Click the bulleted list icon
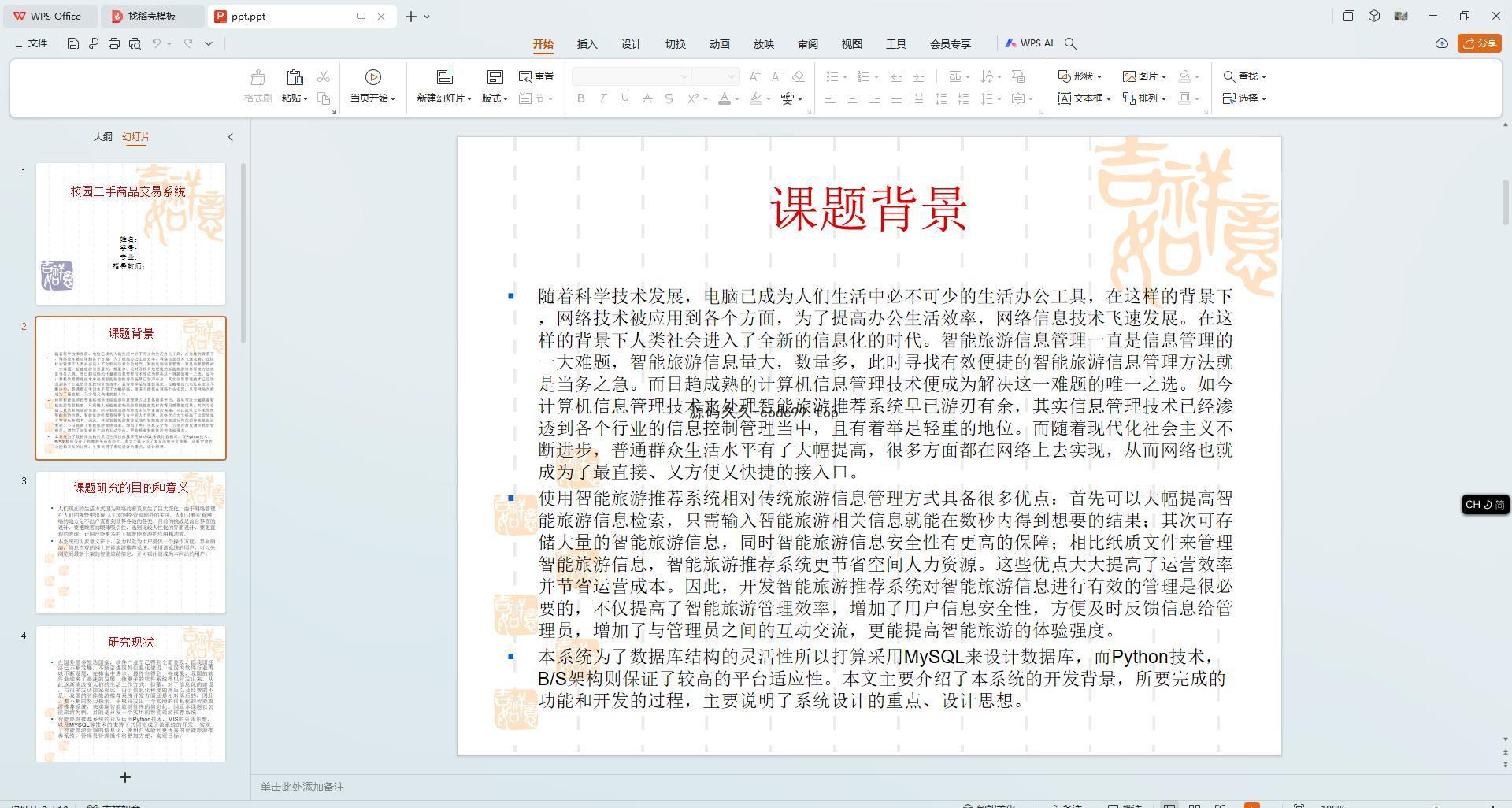Screen dimensions: 1512x808 point(832,76)
